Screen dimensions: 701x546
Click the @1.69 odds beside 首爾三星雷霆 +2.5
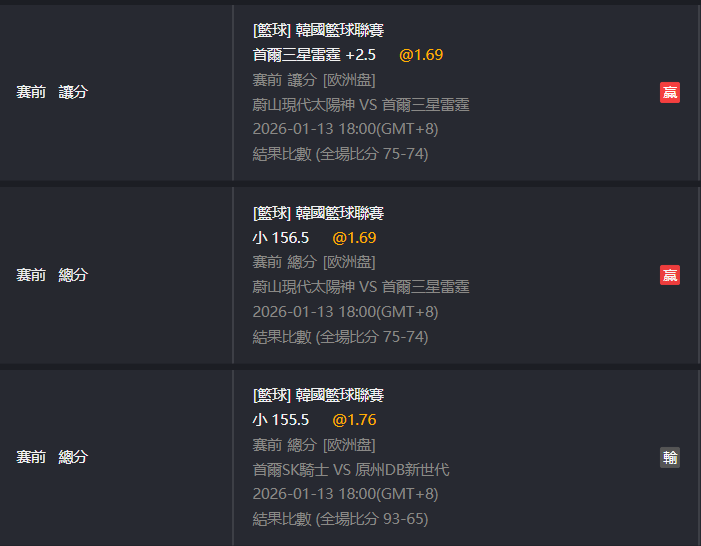point(421,55)
